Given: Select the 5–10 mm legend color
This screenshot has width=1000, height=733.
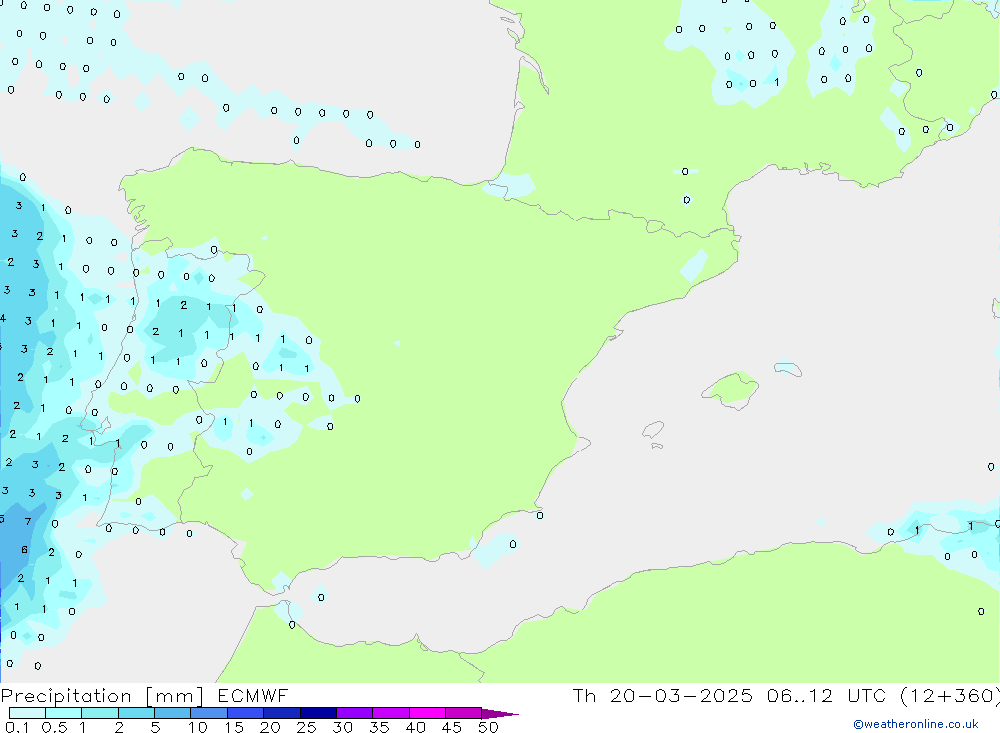Looking at the screenshot, I should click(173, 713).
